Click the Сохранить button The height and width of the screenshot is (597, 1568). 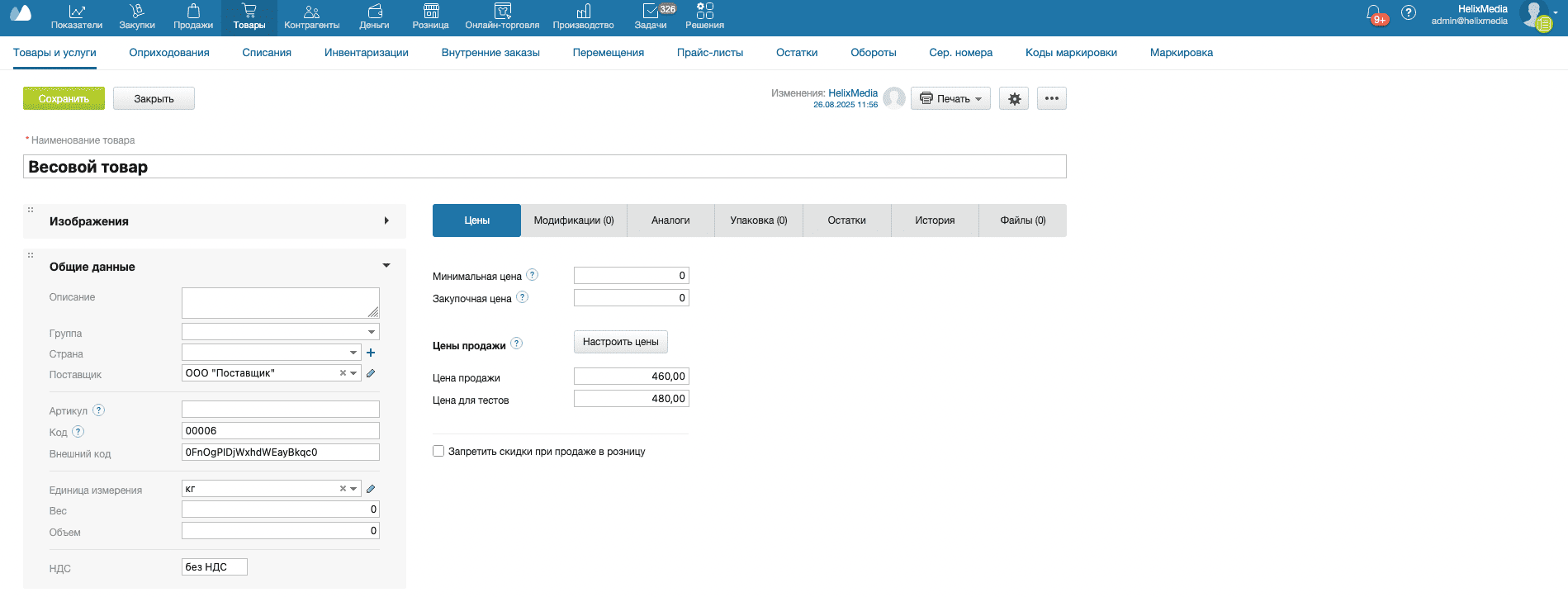coord(64,99)
